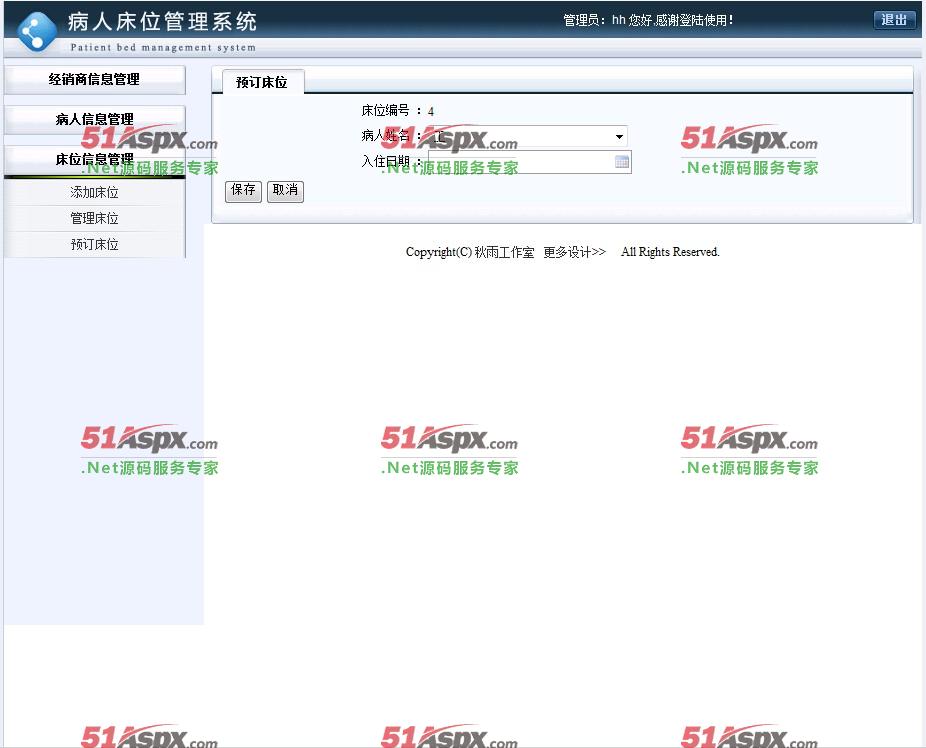Click inside the 入住日期 date field
The height and width of the screenshot is (748, 926).
(x=520, y=162)
